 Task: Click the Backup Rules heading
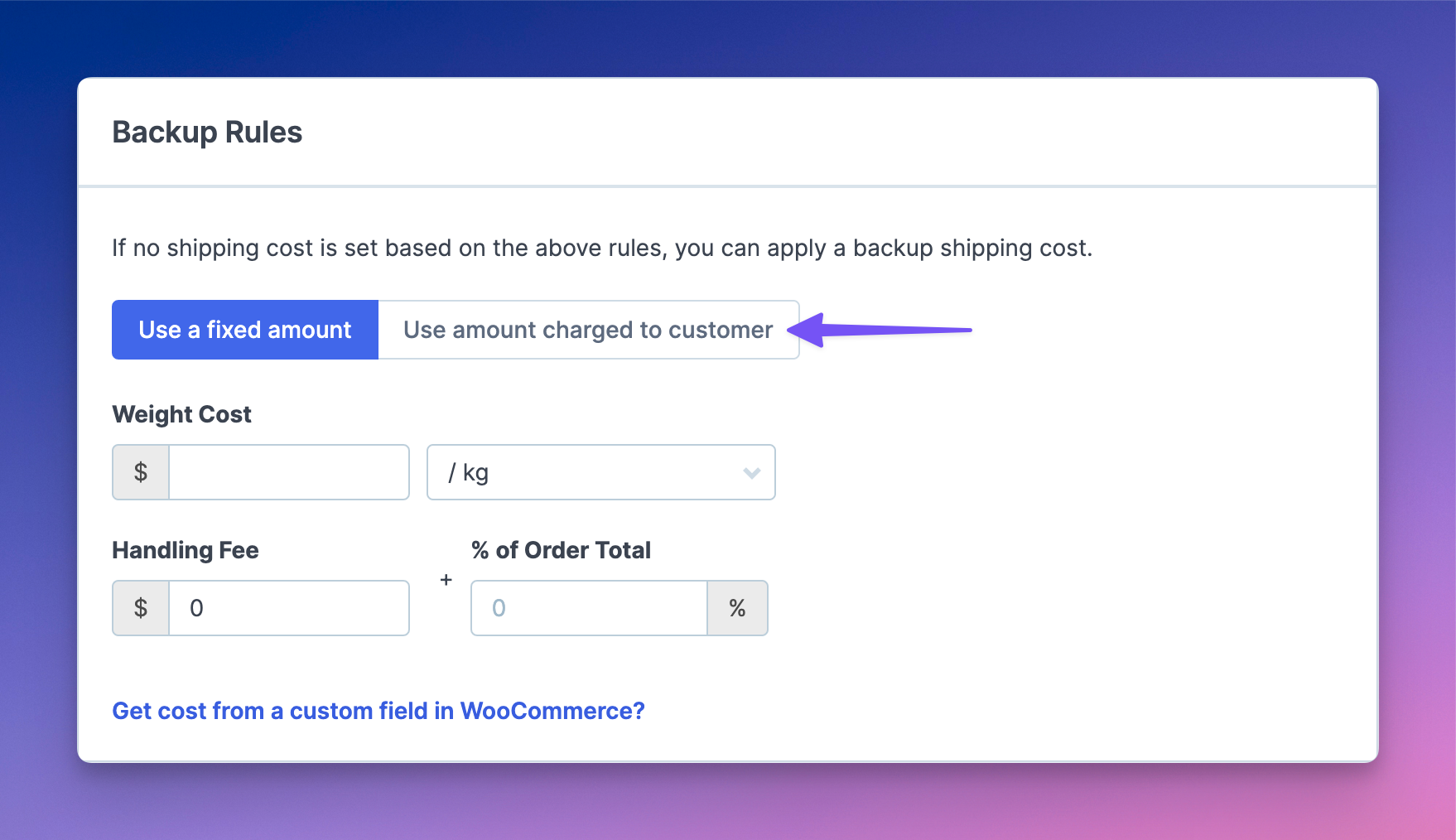(x=207, y=133)
